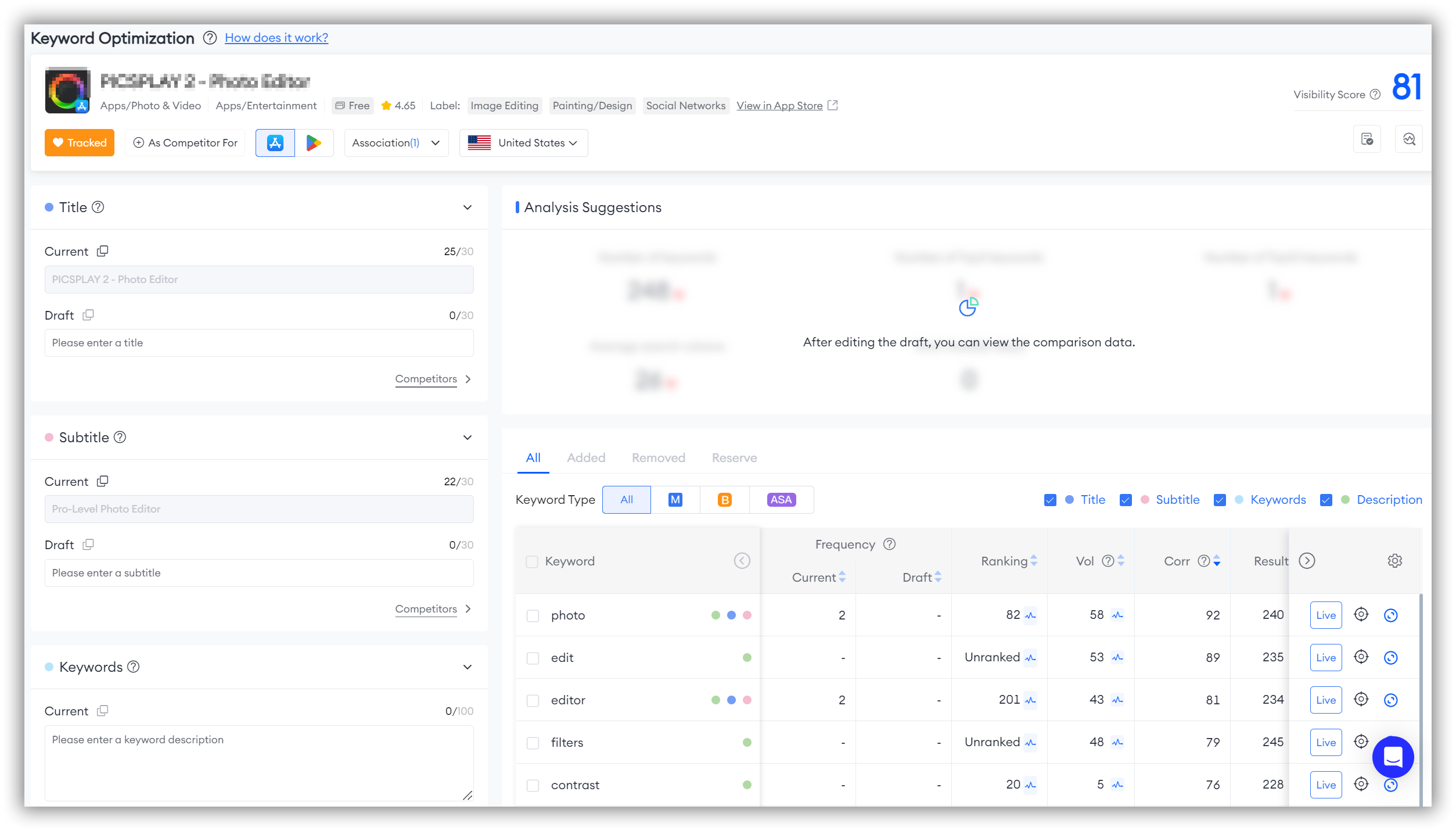Expand columns with right arrow next to Result
This screenshot has width=1456, height=831.
point(1307,561)
